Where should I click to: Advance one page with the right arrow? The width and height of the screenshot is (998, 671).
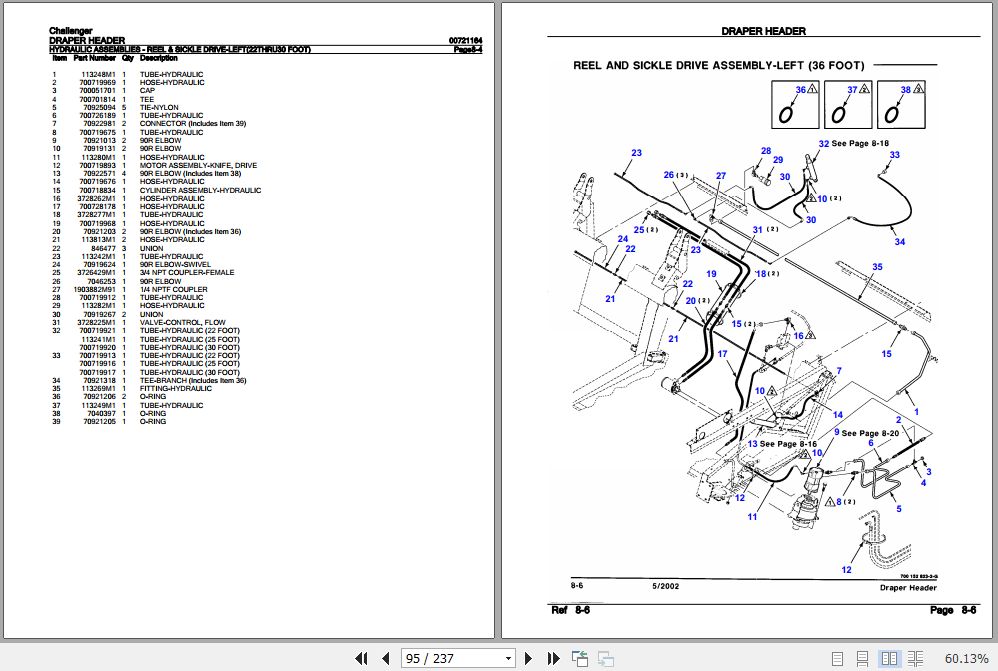coord(528,659)
